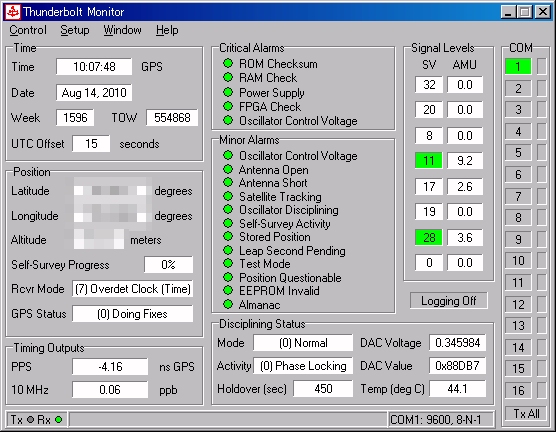Click COM port 12 button

(518, 304)
